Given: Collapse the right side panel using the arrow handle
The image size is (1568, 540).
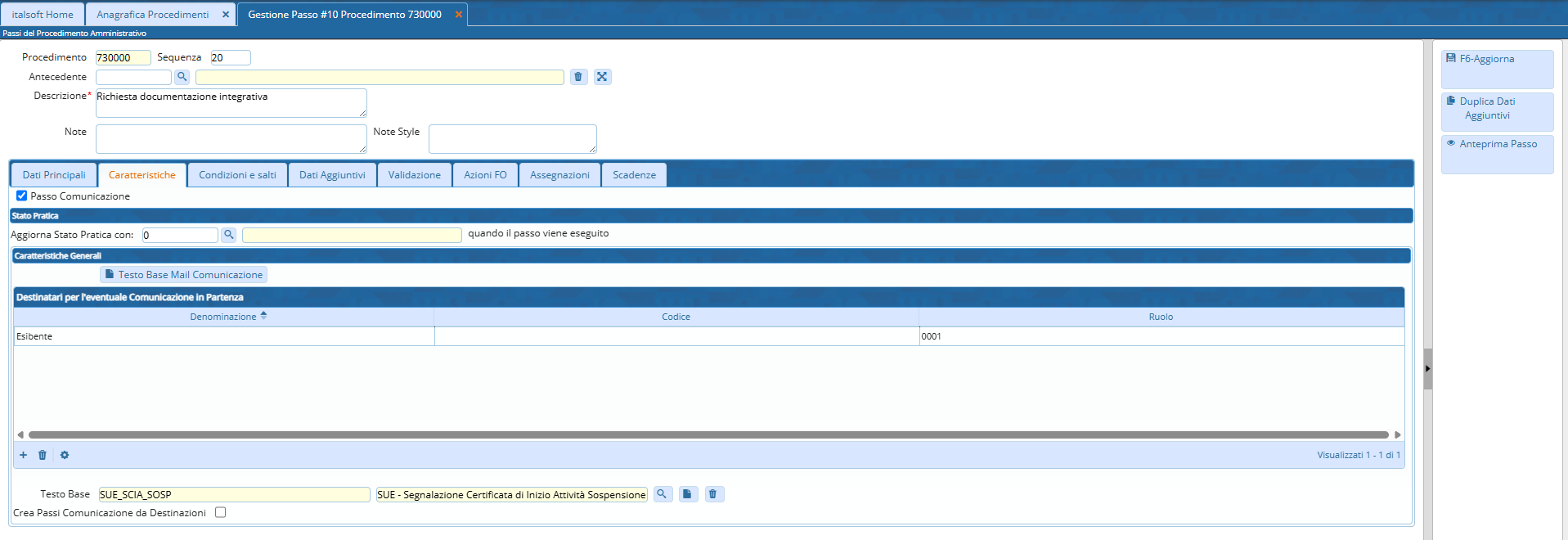Looking at the screenshot, I should coord(1427,369).
